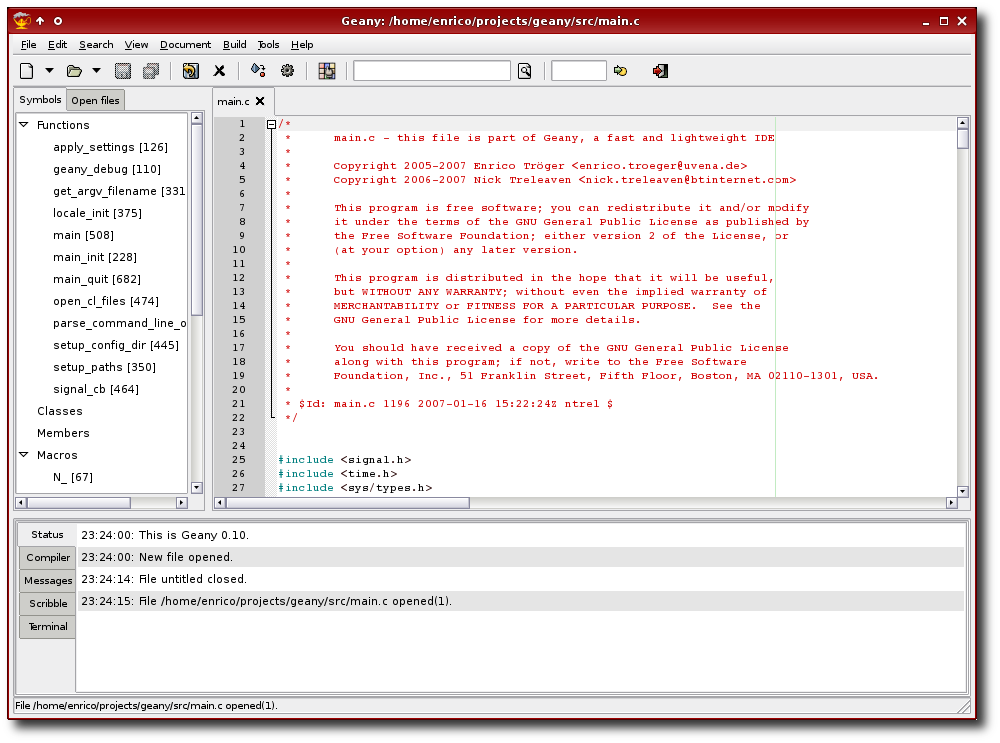Image resolution: width=1000 pixels, height=743 pixels.
Task: Click the quit Geany toolbar icon
Action: point(660,71)
